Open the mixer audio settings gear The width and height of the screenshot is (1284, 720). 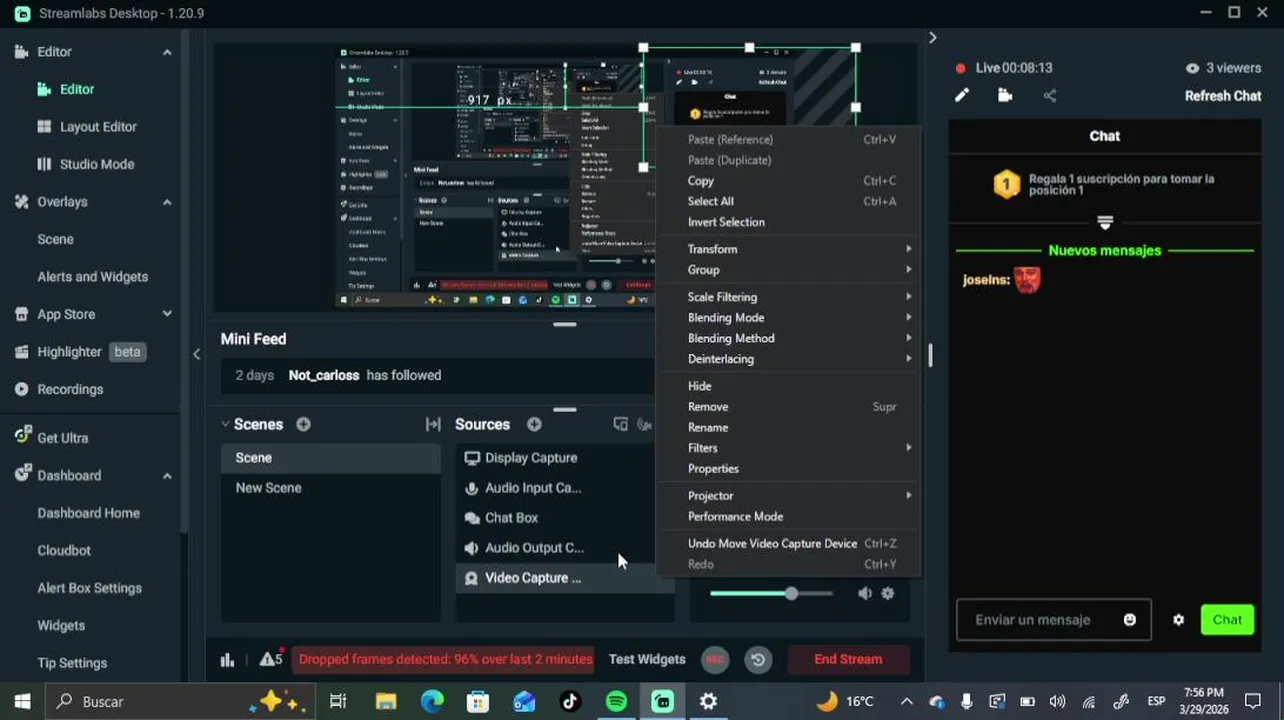(x=887, y=593)
